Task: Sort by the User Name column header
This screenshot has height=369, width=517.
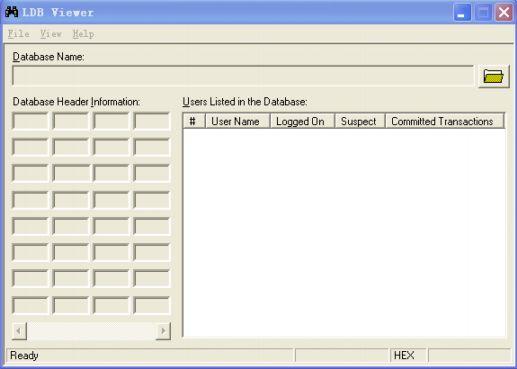Action: [237, 121]
